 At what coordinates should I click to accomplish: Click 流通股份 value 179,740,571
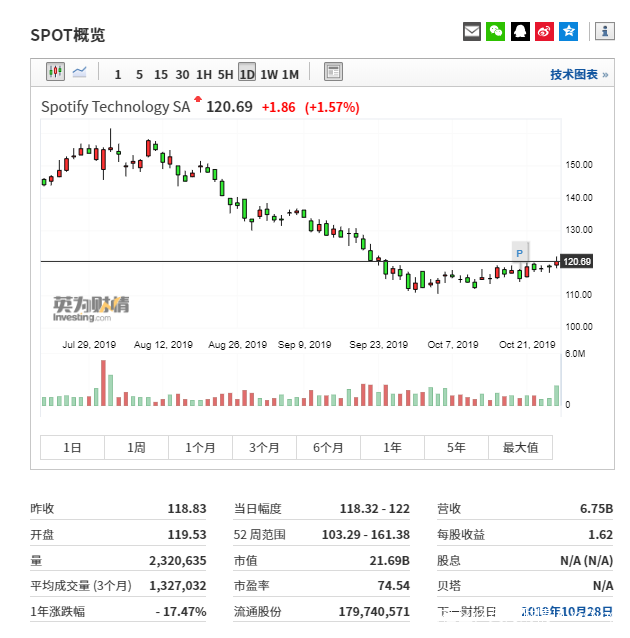[374, 612]
